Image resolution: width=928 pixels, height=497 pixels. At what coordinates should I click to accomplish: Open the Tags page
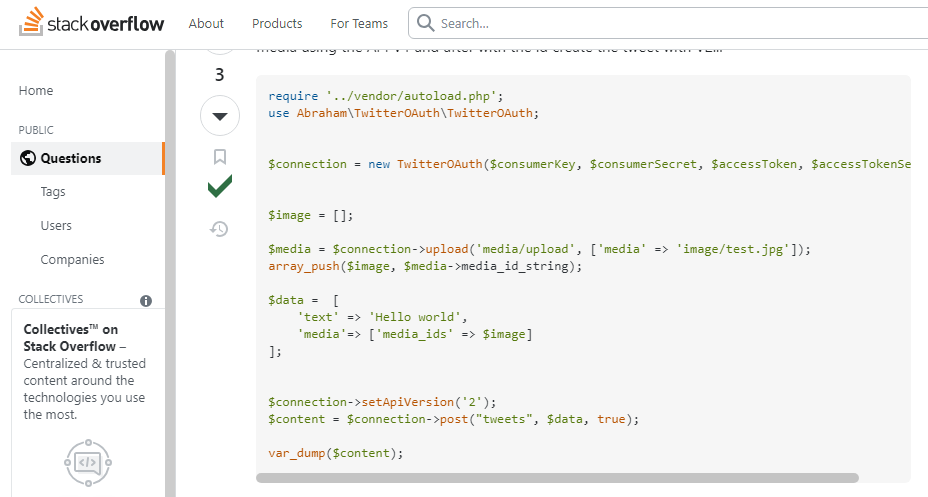click(53, 192)
